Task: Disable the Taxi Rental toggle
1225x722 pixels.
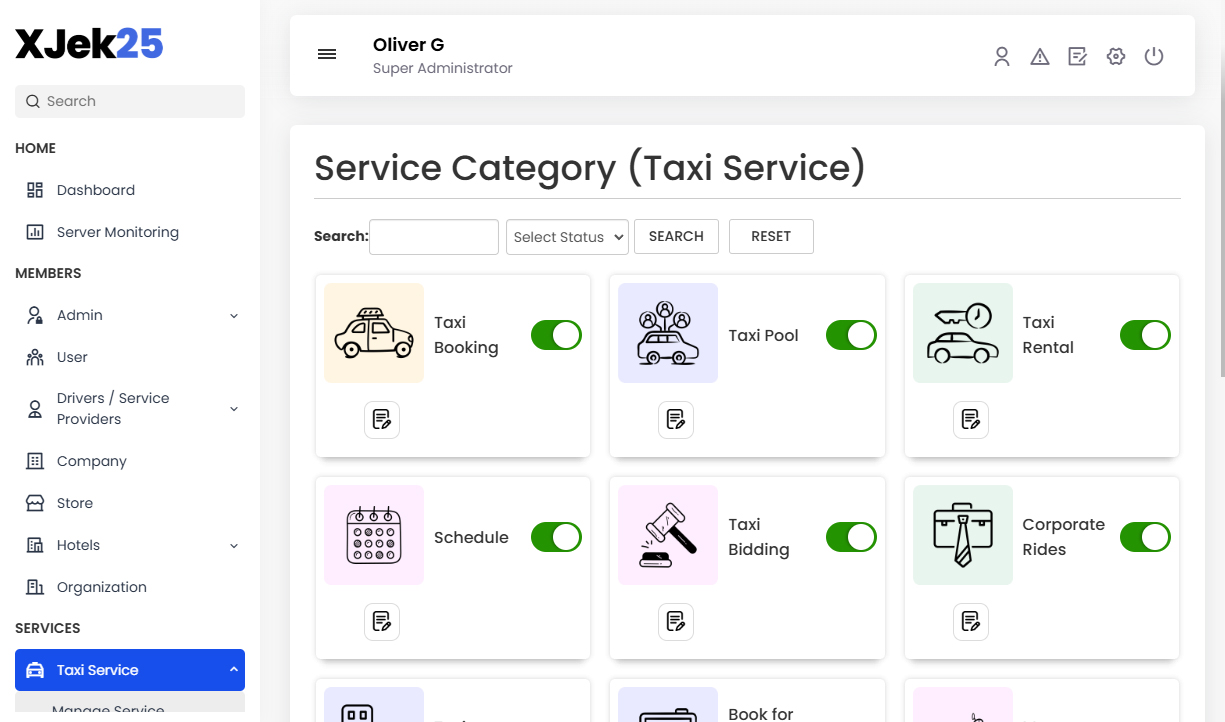Action: point(1145,335)
